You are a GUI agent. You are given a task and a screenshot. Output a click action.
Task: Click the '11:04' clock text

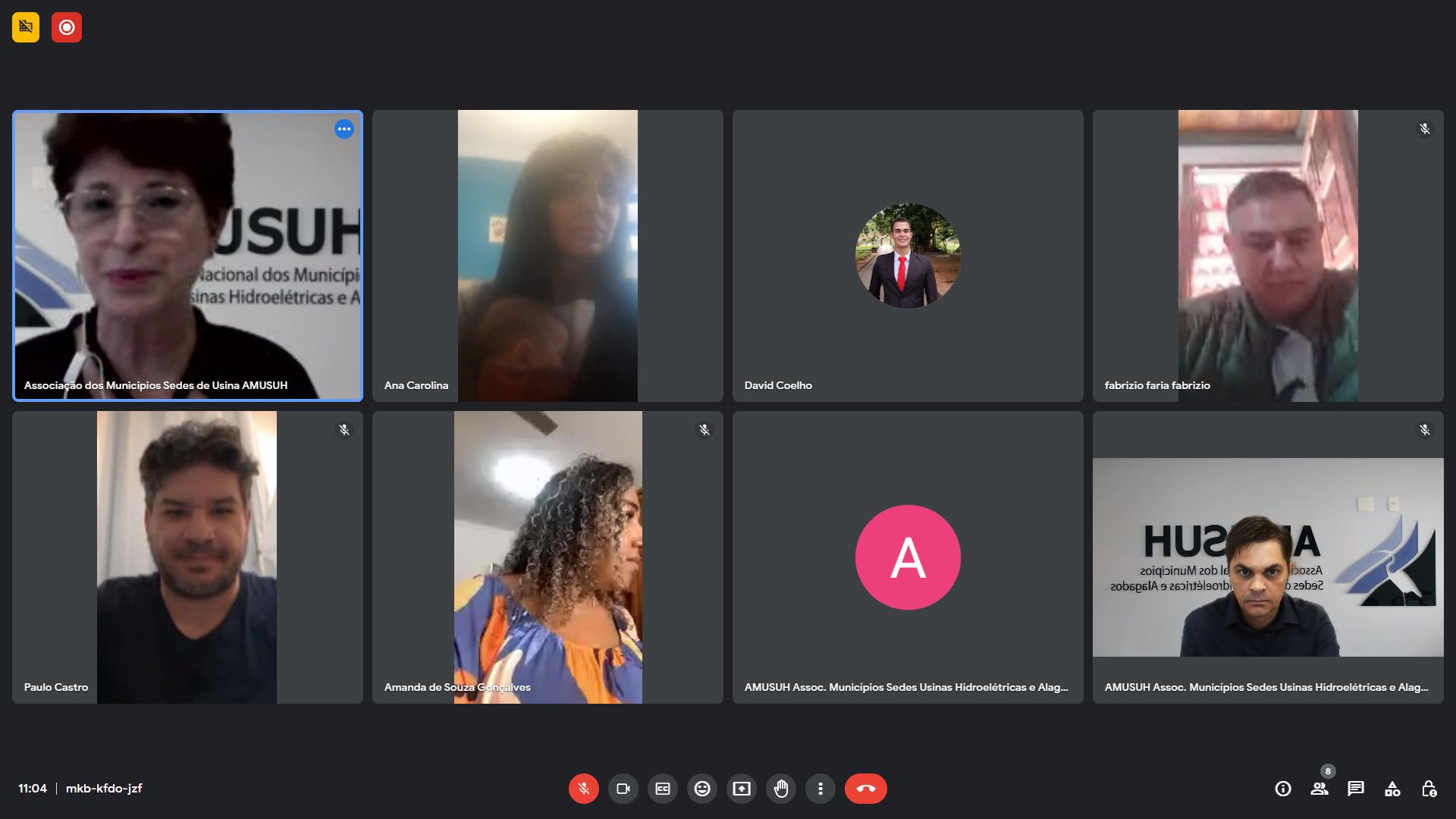tap(33, 789)
